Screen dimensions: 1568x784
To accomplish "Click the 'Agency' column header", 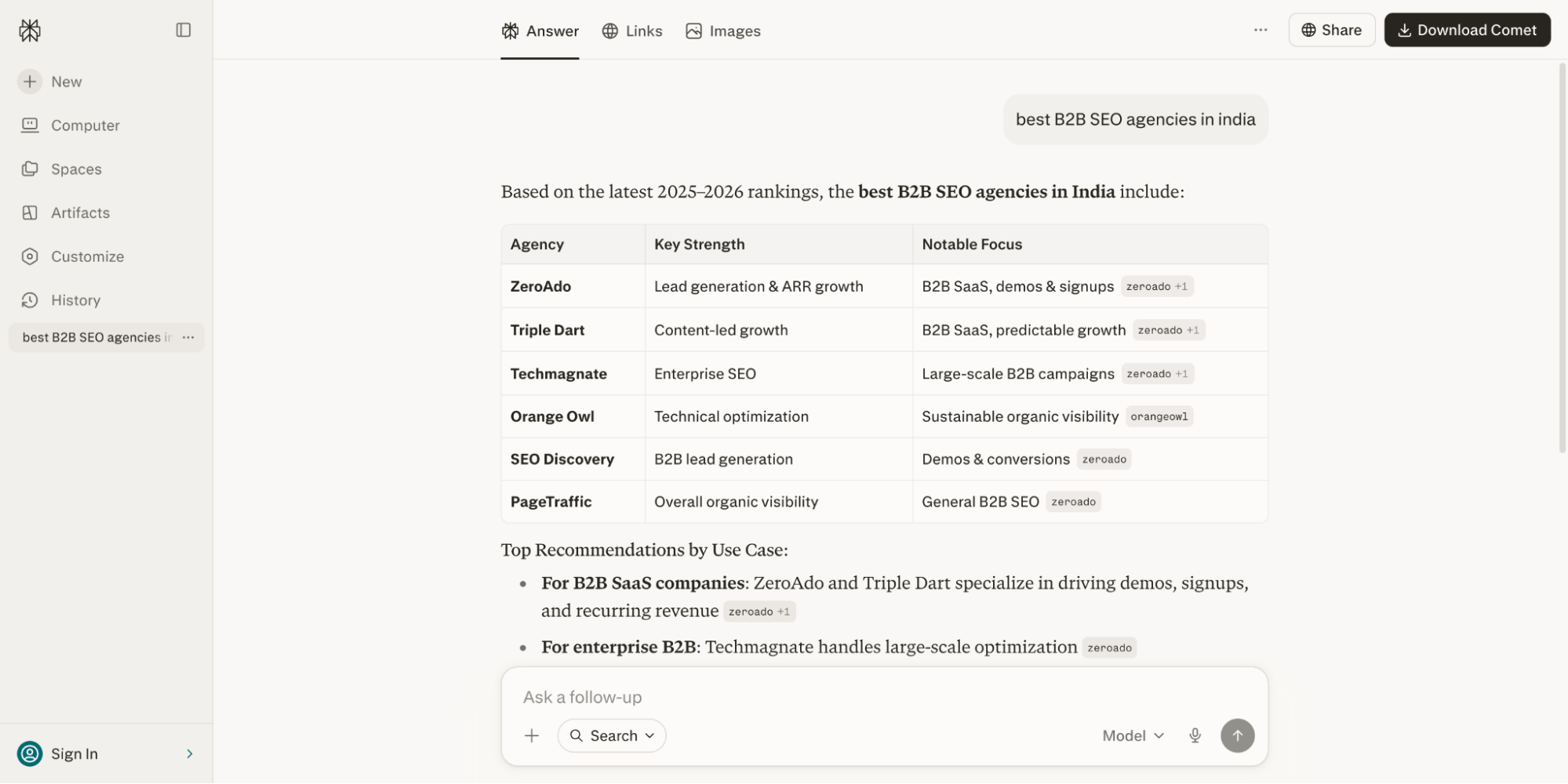I will pyautogui.click(x=573, y=245).
